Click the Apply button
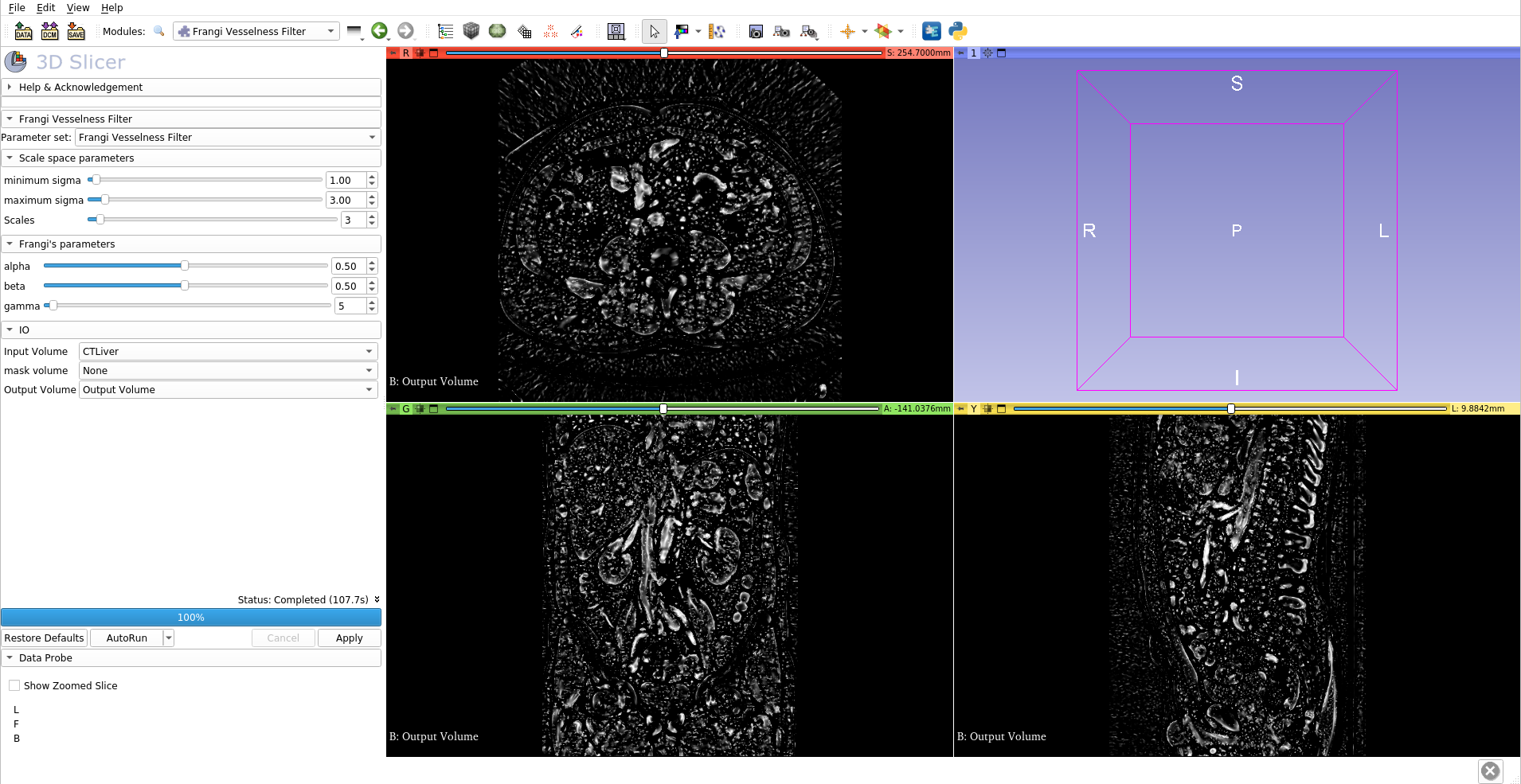Image resolution: width=1521 pixels, height=784 pixels. point(349,638)
